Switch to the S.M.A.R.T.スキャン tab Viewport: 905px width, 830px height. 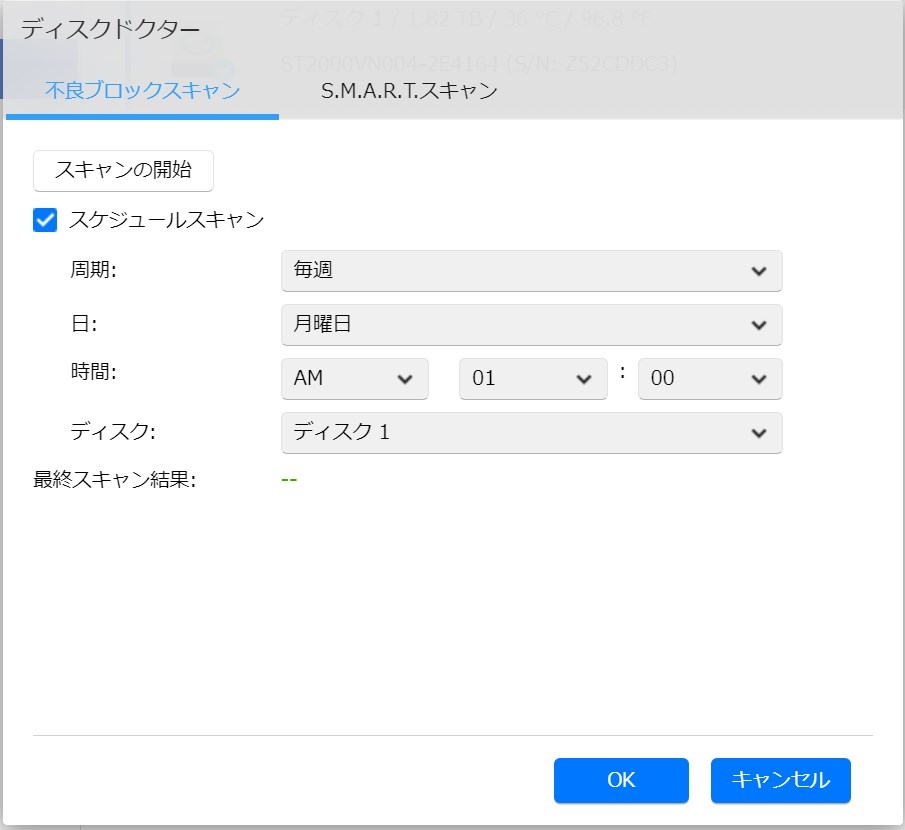409,91
